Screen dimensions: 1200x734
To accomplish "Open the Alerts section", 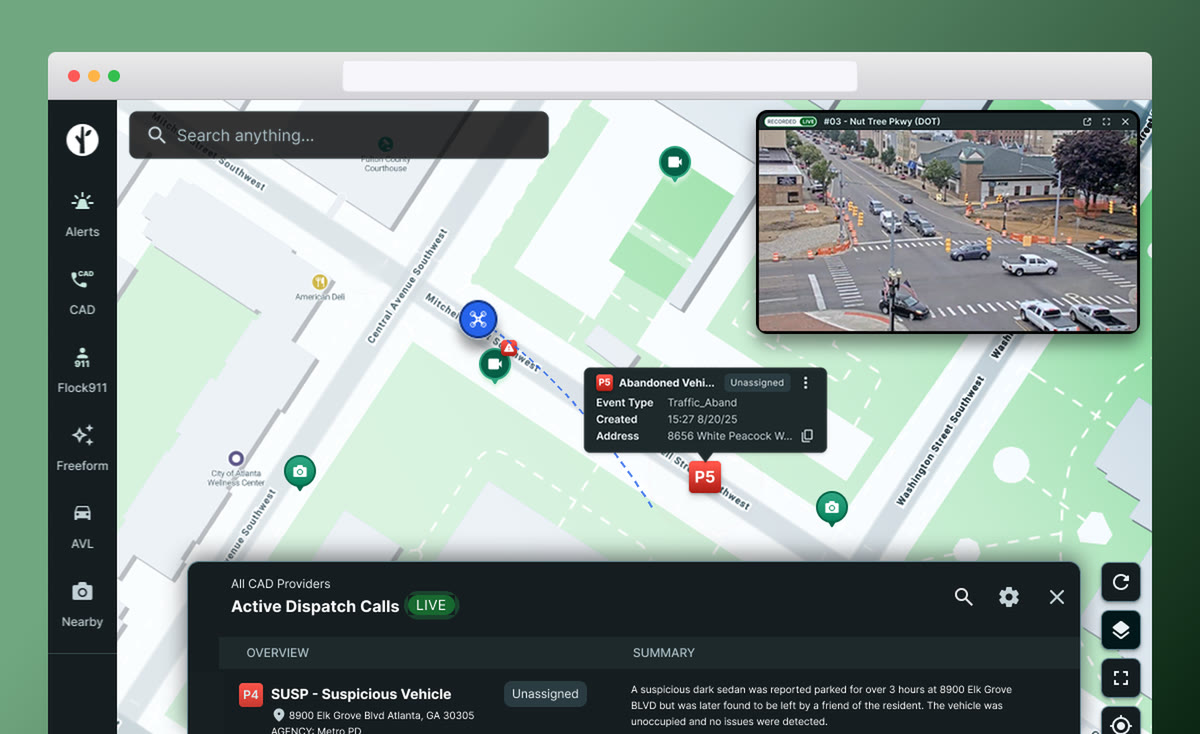I will [x=82, y=215].
